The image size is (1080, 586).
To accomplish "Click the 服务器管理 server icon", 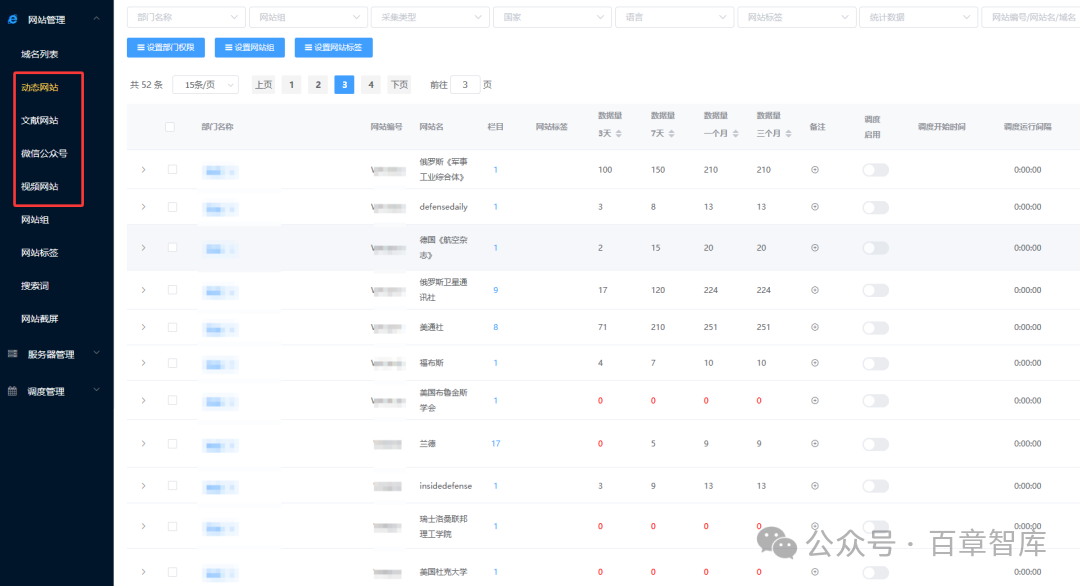I will [12, 354].
